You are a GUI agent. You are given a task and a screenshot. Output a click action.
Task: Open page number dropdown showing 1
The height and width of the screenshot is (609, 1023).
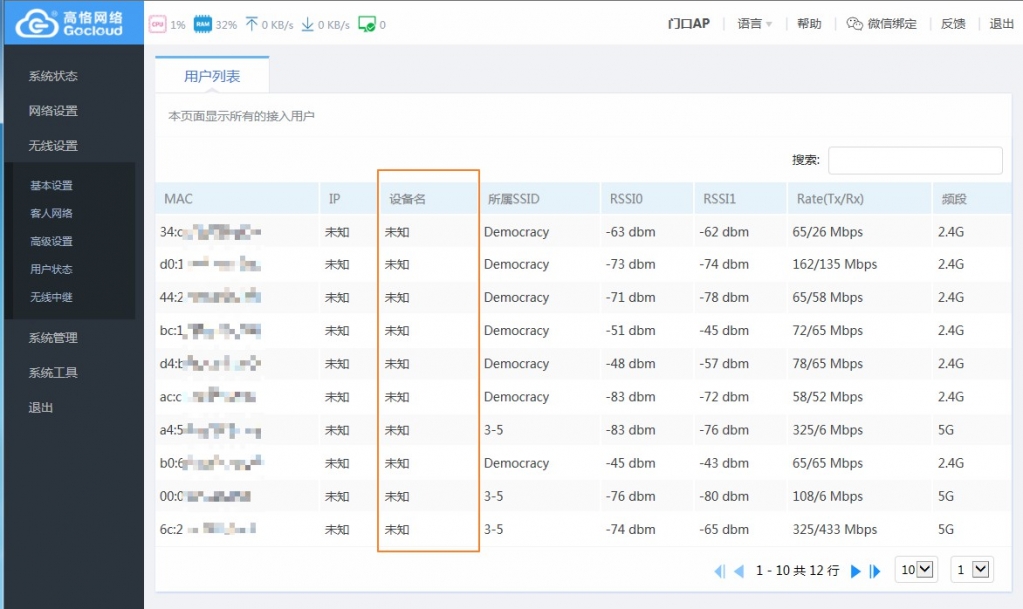972,570
